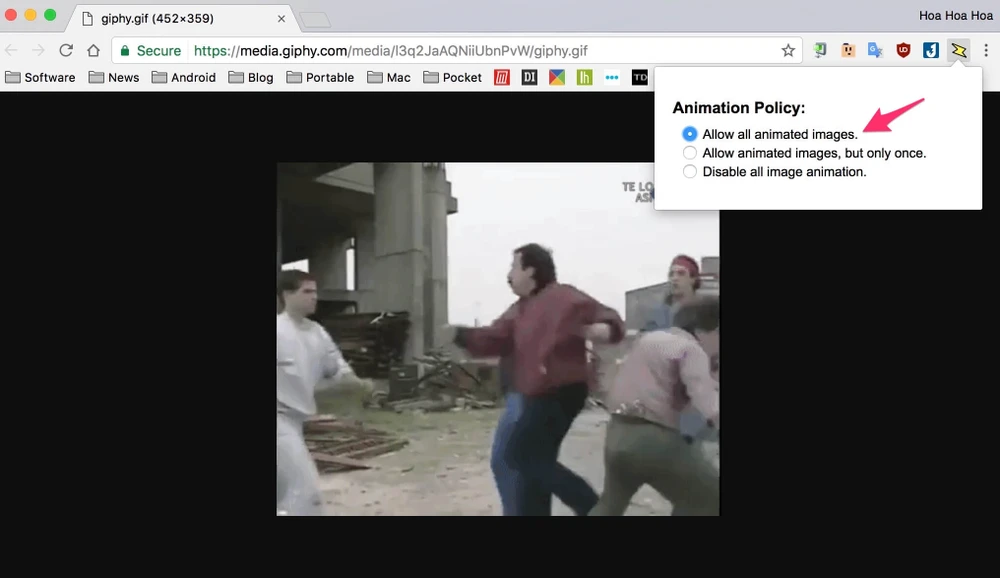Screen dimensions: 1000x578
Task: Open a new tab next to giphy.gif
Action: pyautogui.click(x=314, y=19)
